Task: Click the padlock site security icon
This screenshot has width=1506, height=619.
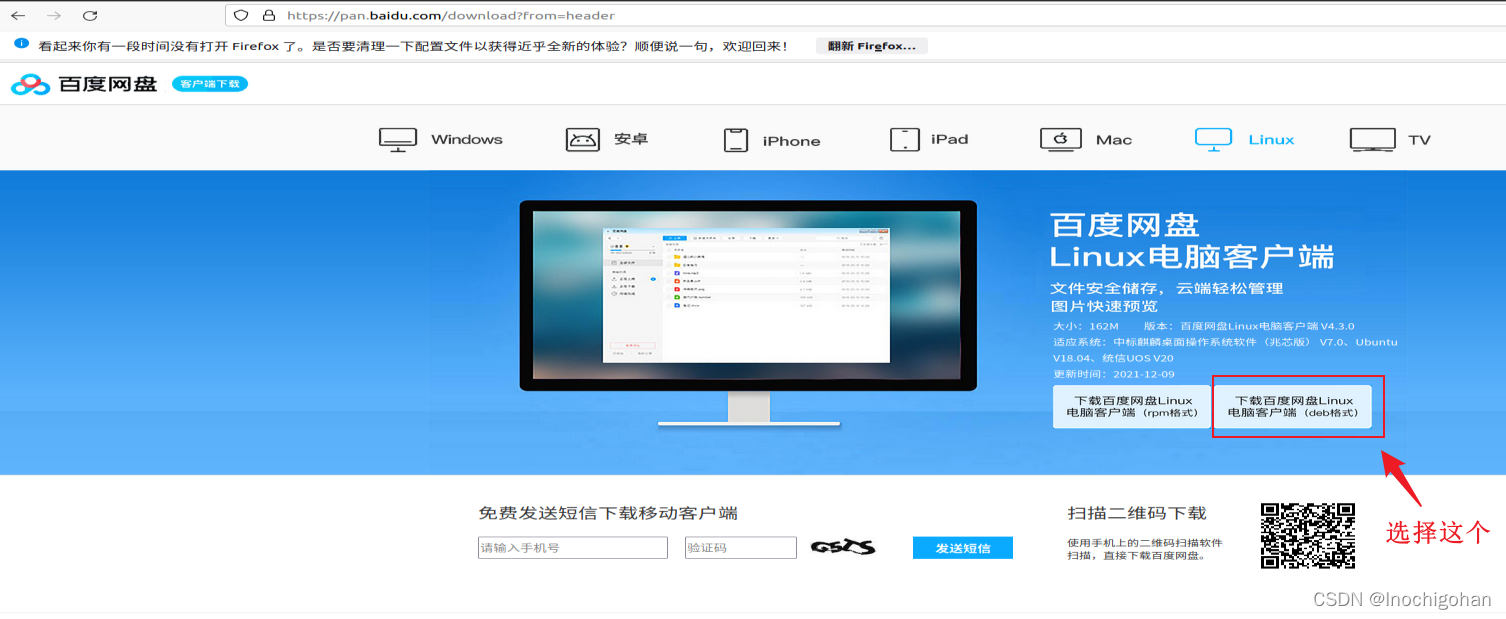Action: pos(268,15)
